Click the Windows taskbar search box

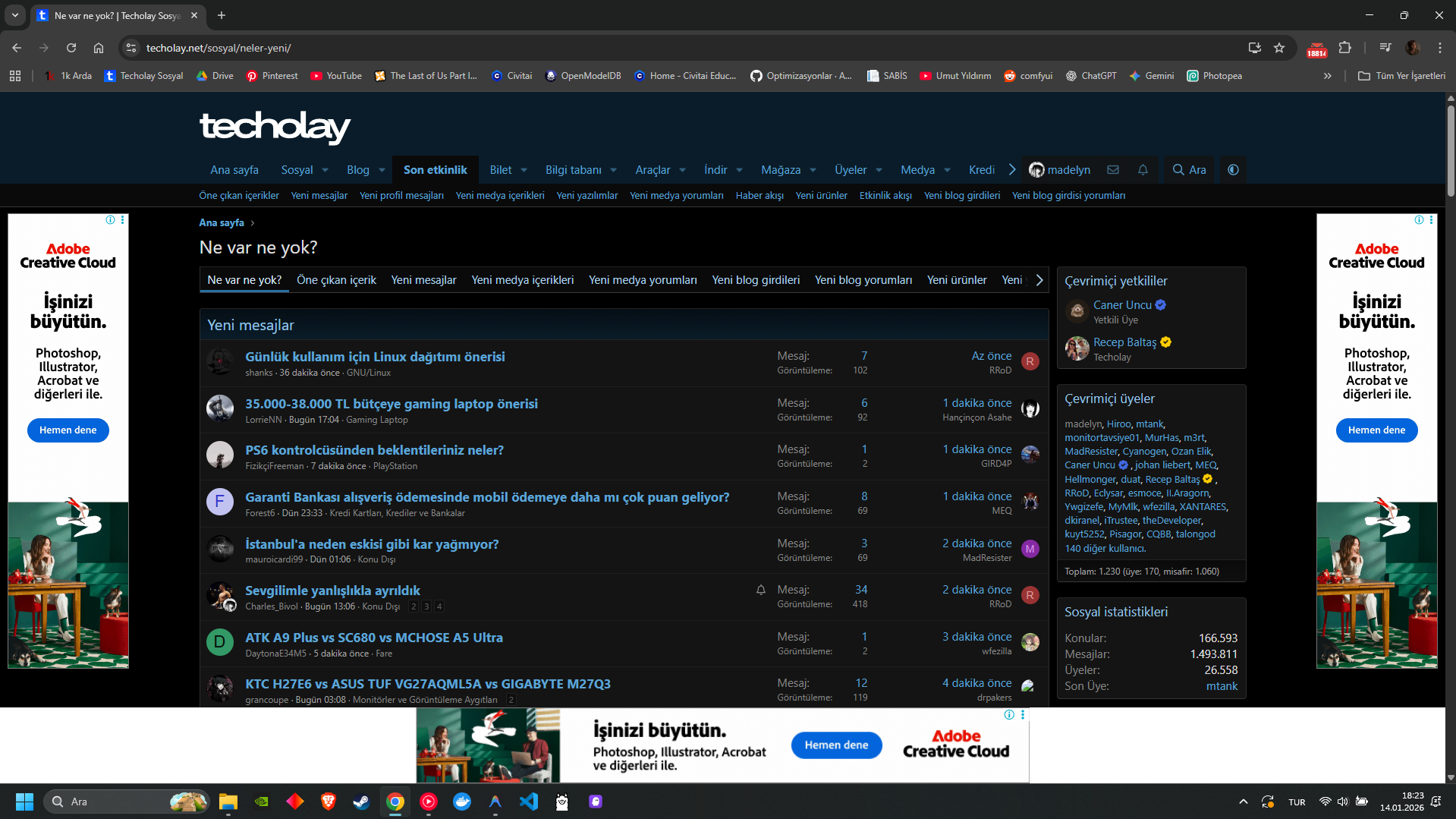click(x=127, y=802)
